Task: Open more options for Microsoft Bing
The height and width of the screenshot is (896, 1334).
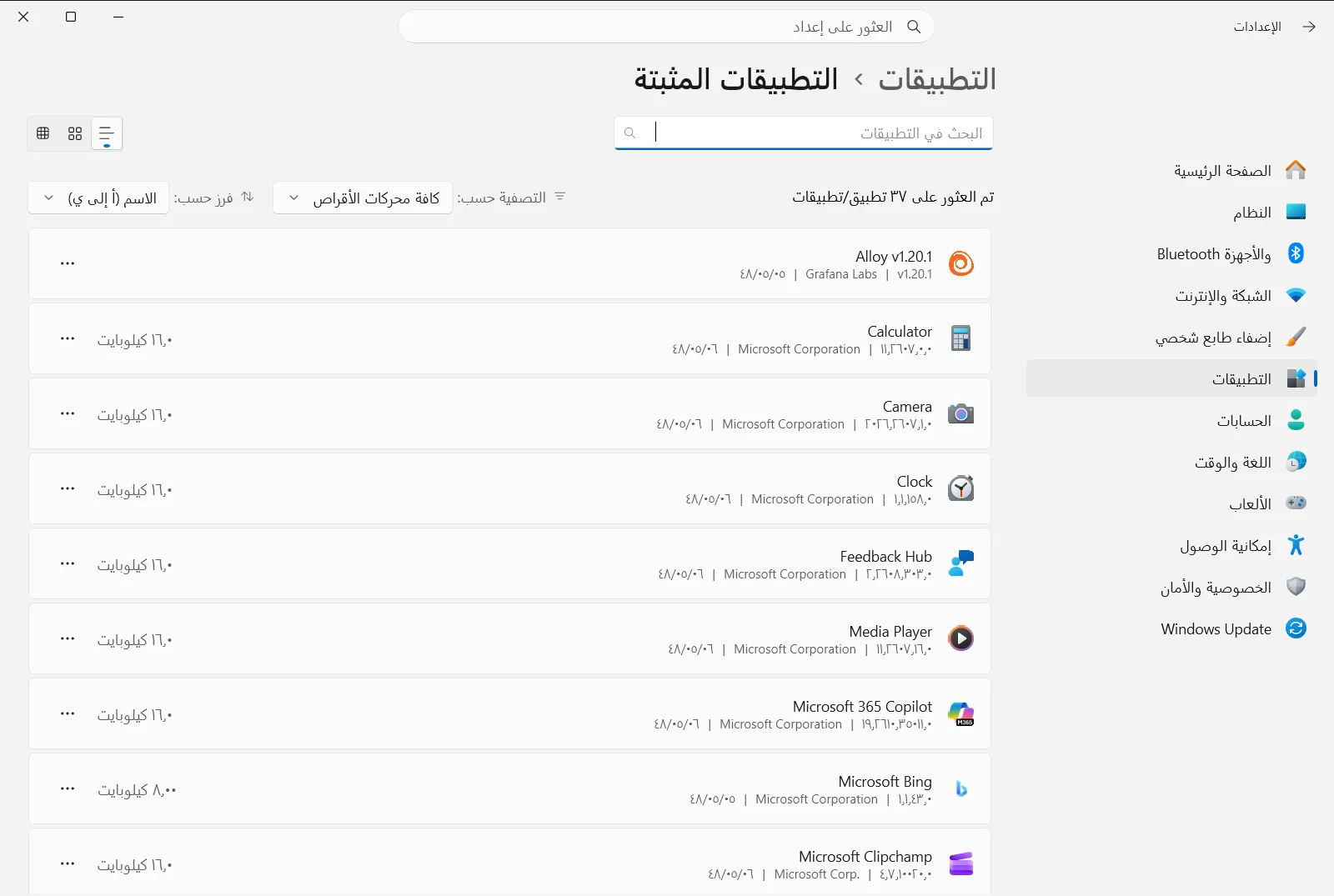Action: pyautogui.click(x=68, y=788)
